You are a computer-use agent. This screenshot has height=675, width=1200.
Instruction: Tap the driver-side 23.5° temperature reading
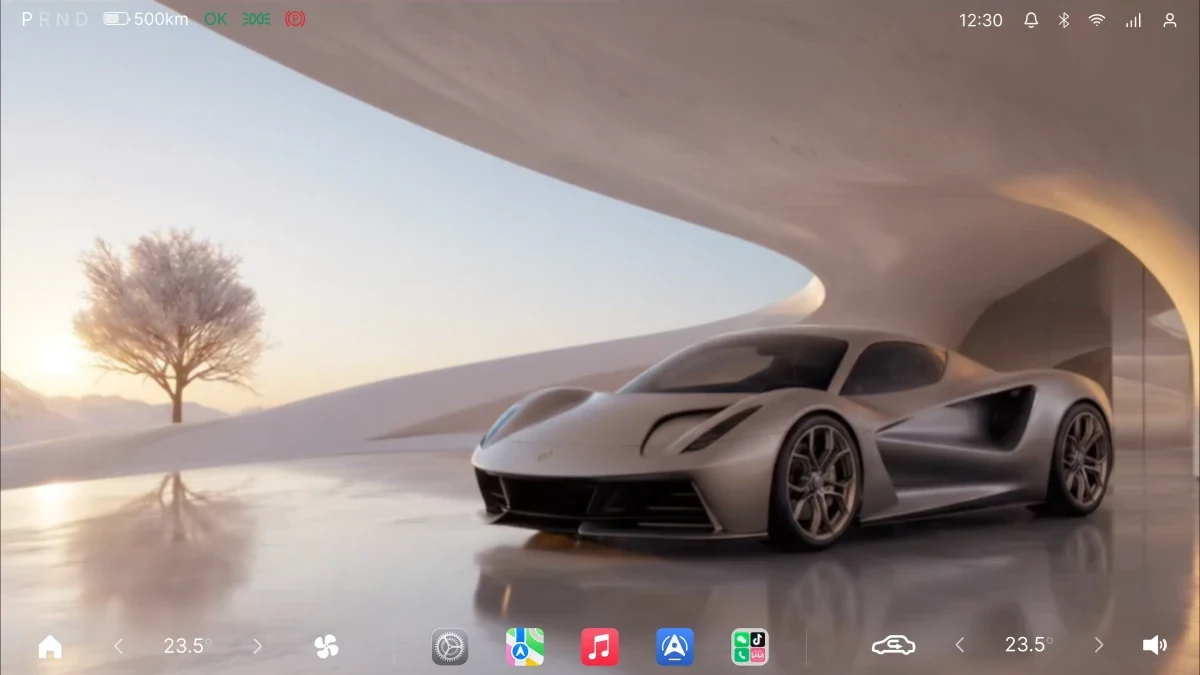[x=187, y=645]
